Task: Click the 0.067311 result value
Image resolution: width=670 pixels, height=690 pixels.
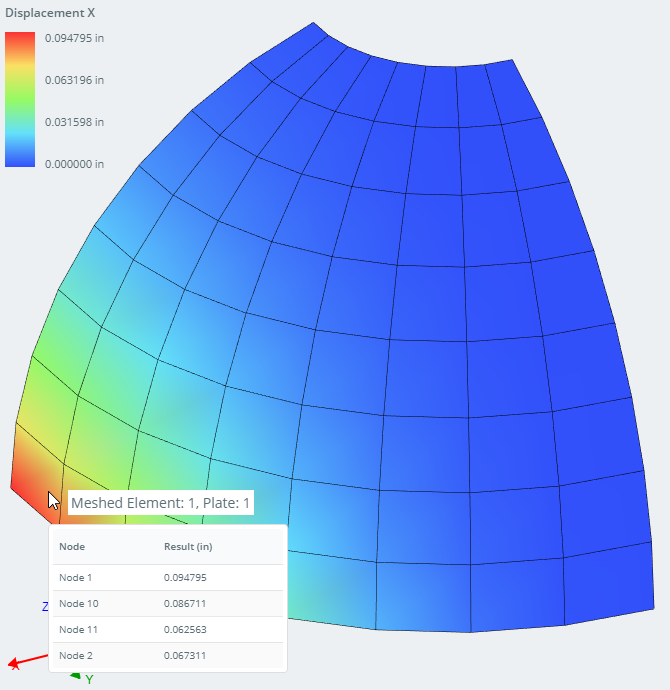Action: tap(185, 656)
